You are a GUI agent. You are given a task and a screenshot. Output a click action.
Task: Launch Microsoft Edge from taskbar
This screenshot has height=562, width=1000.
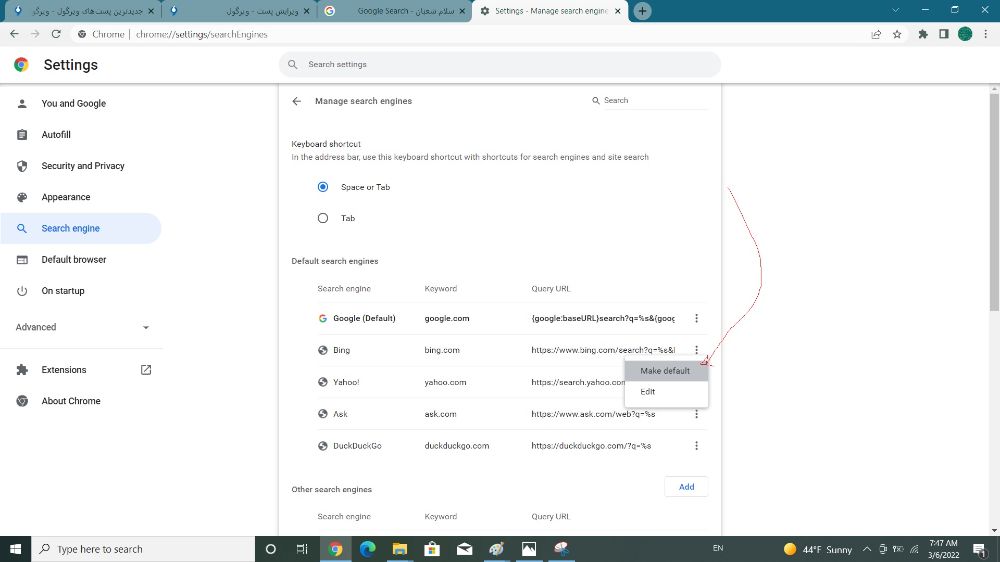pyautogui.click(x=367, y=549)
